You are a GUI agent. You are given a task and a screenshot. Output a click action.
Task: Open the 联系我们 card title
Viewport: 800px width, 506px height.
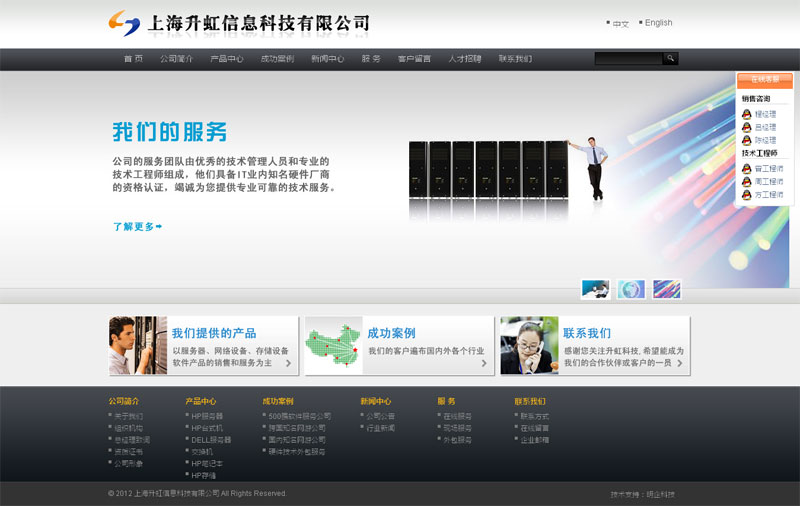point(587,334)
